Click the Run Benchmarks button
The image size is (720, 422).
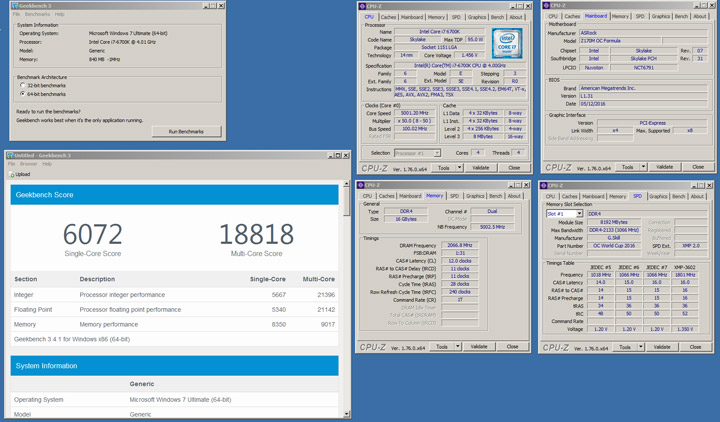click(x=186, y=131)
